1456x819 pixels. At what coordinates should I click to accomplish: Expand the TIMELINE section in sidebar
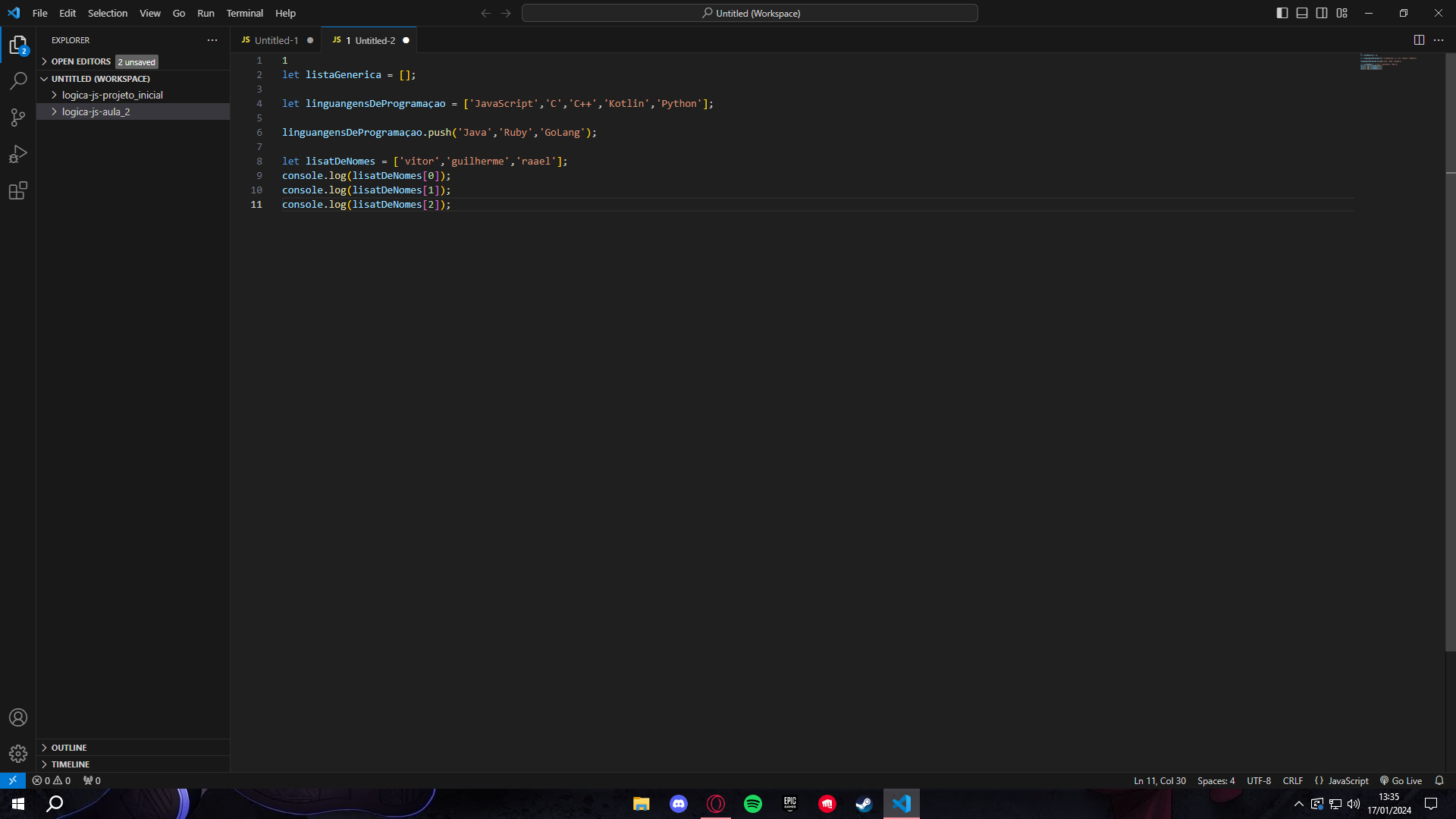(x=70, y=763)
